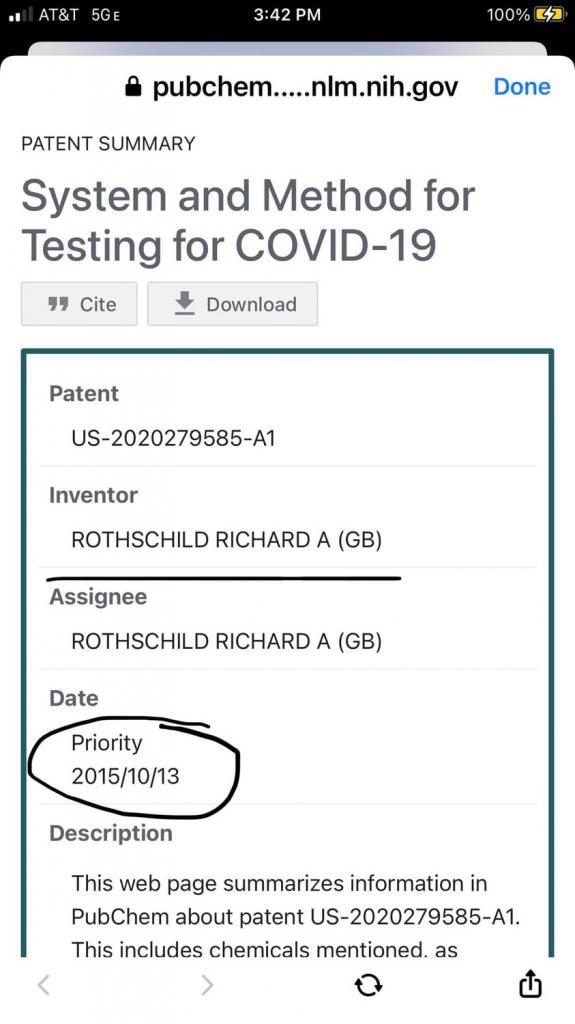Tap the cellular signal bars
Screen dimensions: 575x1024
click(x=20, y=14)
